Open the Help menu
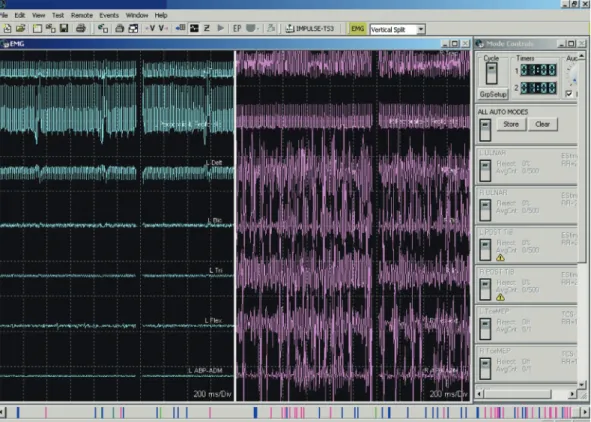The image size is (591, 422). click(161, 15)
